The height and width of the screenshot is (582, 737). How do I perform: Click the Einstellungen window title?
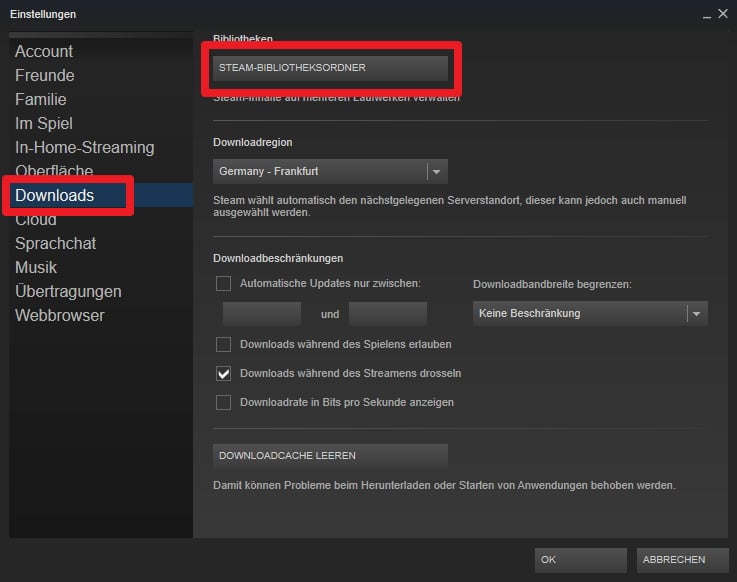43,14
